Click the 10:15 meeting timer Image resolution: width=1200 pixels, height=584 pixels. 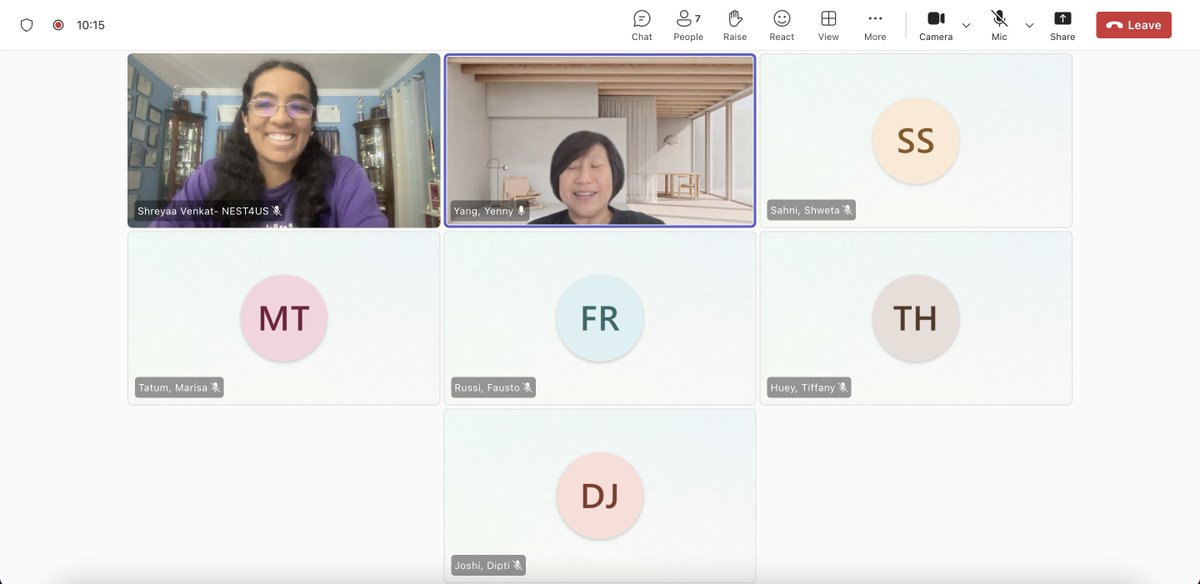tap(91, 25)
